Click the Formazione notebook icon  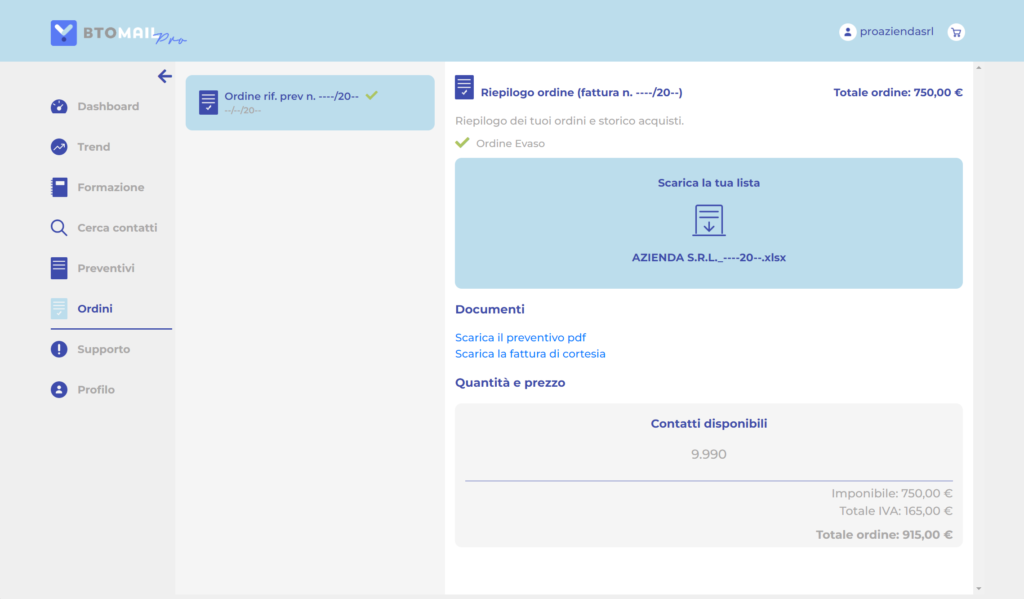click(x=59, y=187)
